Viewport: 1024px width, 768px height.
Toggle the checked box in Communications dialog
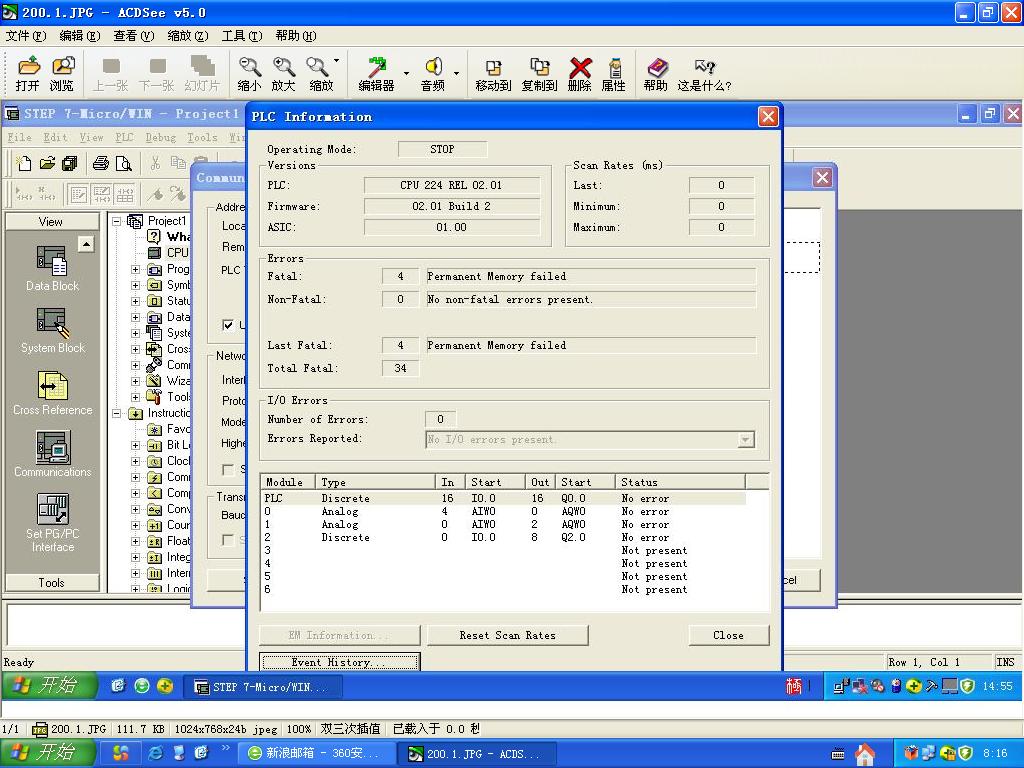228,325
